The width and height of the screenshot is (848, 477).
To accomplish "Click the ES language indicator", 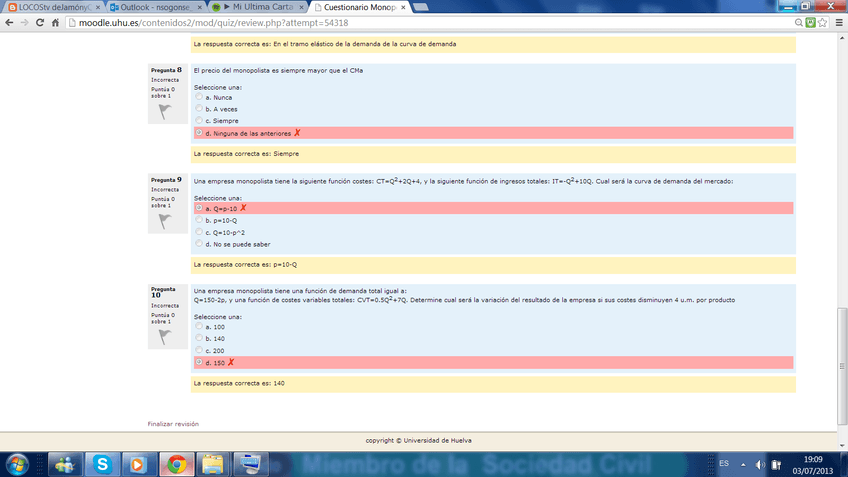I will (724, 463).
